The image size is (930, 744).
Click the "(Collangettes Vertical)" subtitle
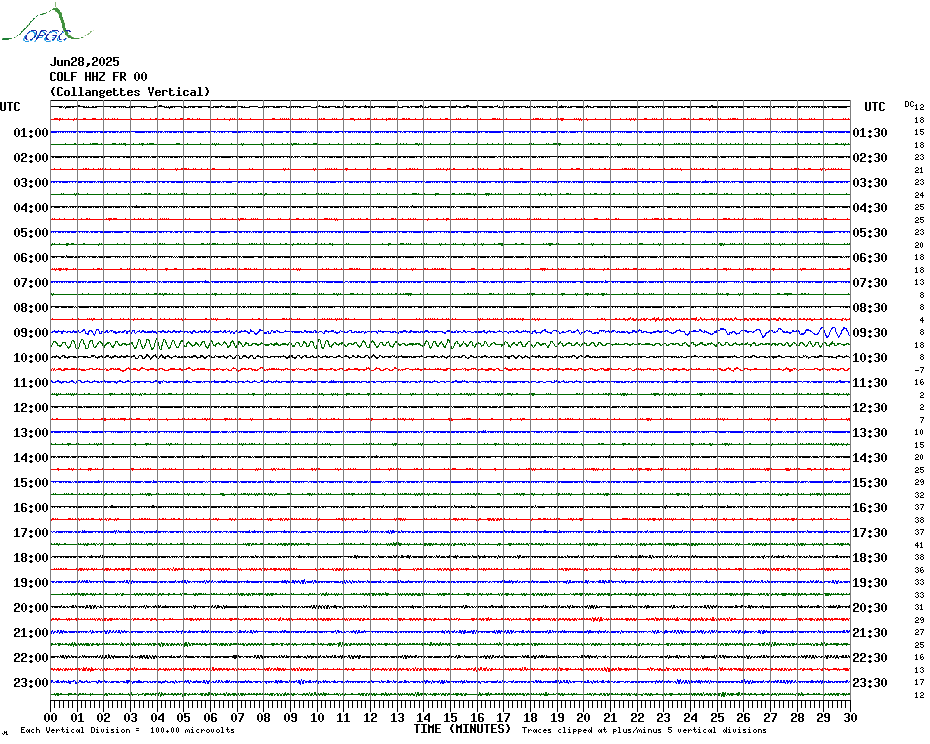point(130,92)
